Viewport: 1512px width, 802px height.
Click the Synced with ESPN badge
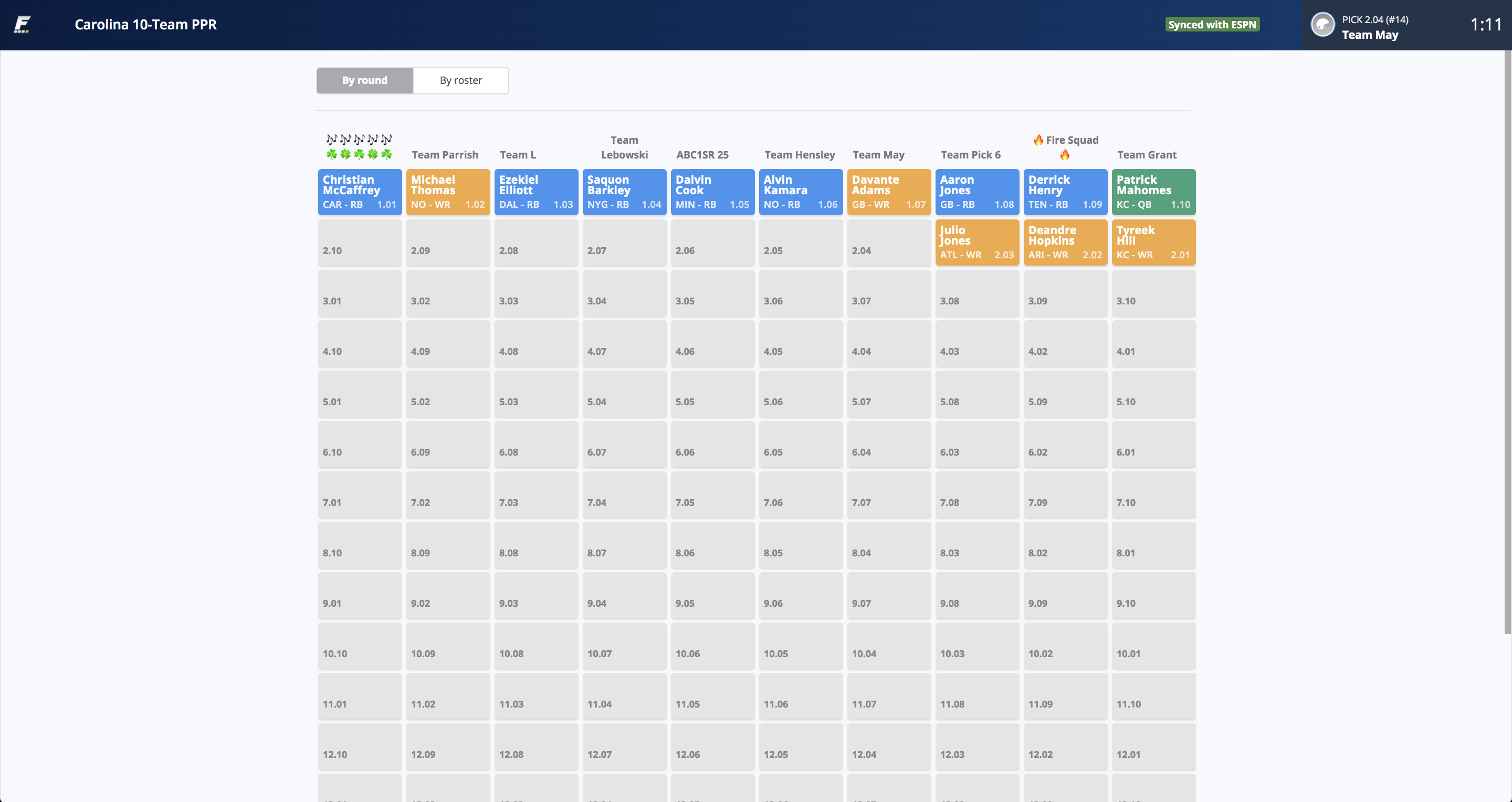click(1212, 25)
